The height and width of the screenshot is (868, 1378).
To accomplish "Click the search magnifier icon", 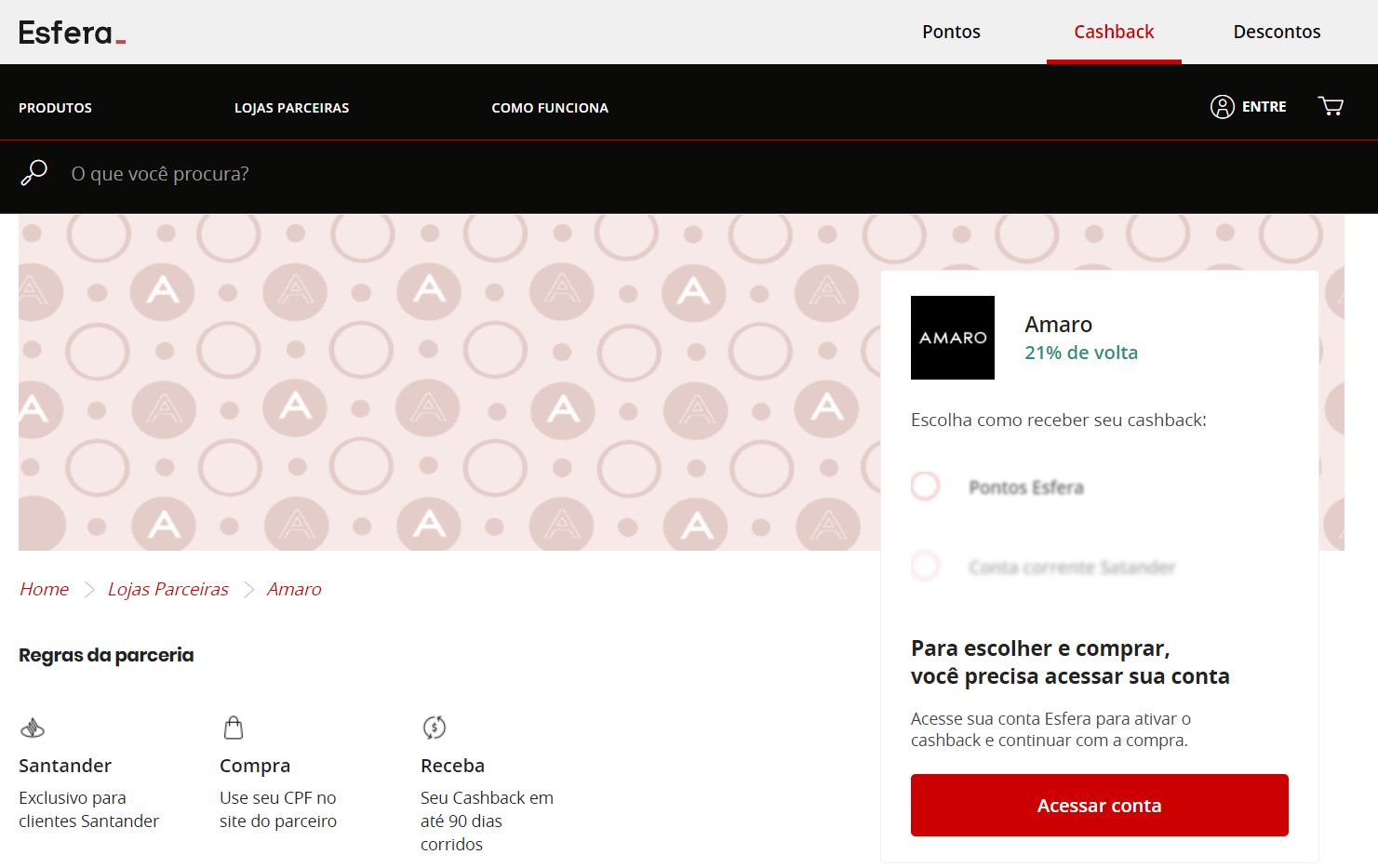I will click(34, 173).
